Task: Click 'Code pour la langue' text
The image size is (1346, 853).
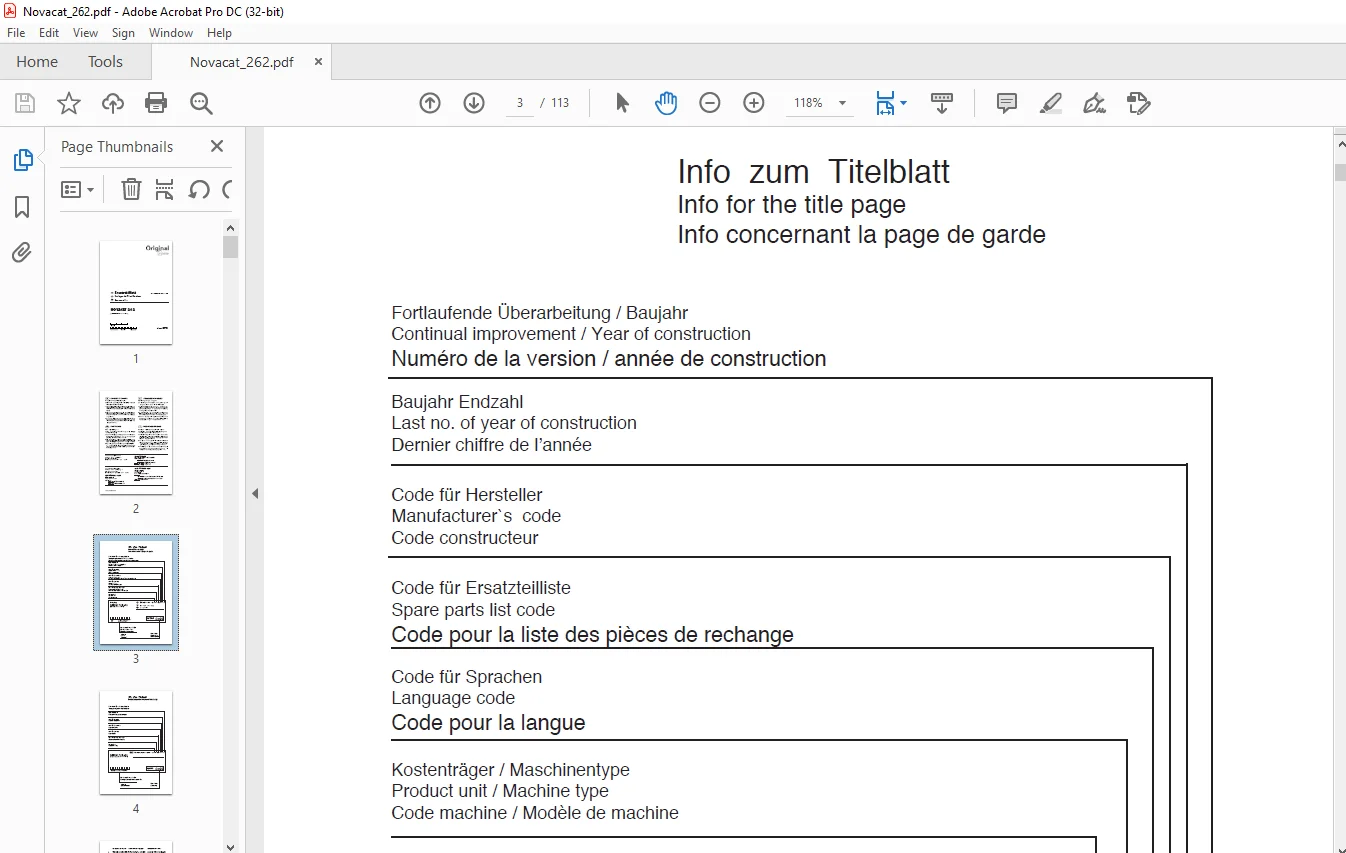Action: point(488,723)
